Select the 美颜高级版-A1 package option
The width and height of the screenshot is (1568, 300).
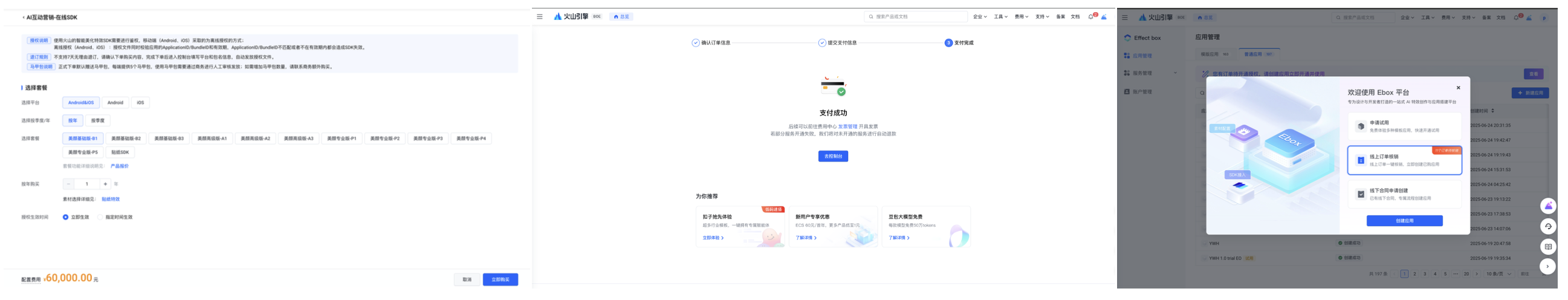pyautogui.click(x=212, y=139)
